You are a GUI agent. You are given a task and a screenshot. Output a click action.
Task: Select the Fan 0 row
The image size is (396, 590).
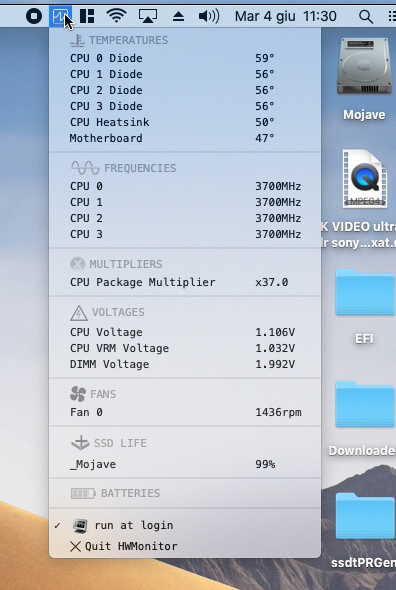pyautogui.click(x=185, y=412)
